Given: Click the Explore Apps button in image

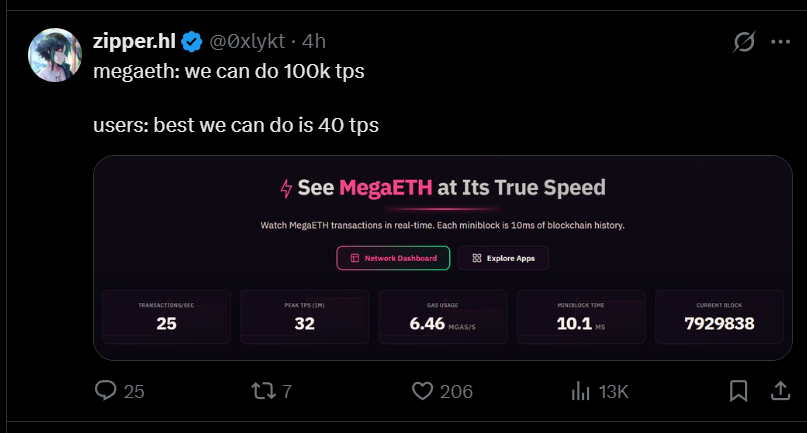Looking at the screenshot, I should pos(503,258).
